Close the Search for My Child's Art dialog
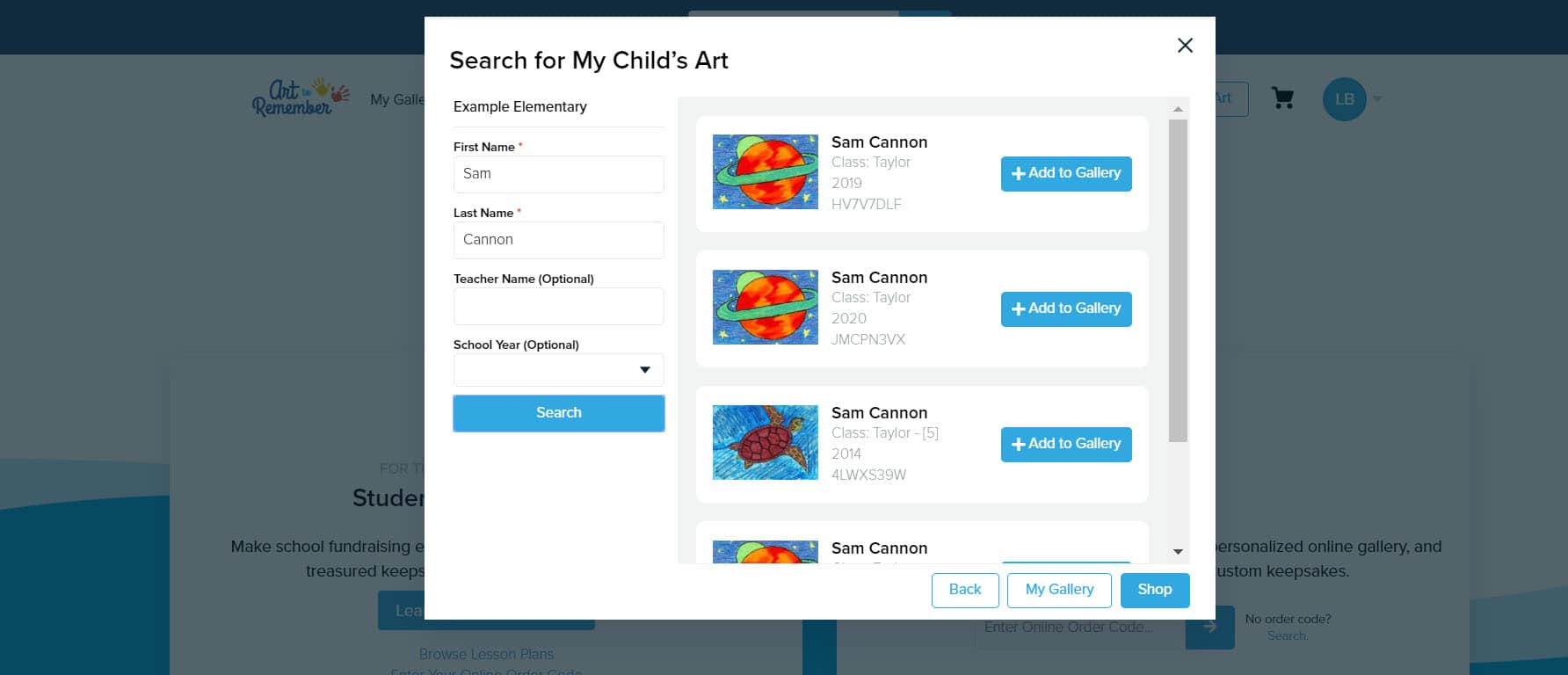 coord(1185,46)
